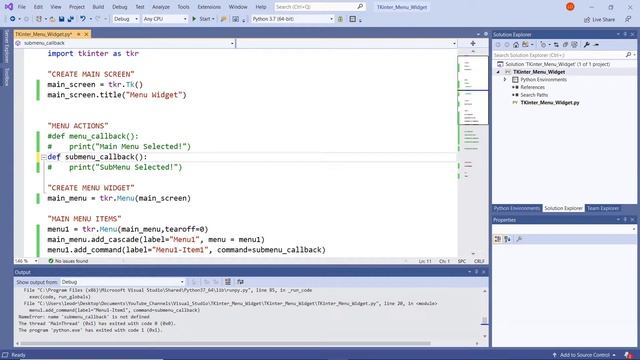Click the Show All Files icon in Solution Explorer
This screenshot has height=360, width=640.
(575, 44)
